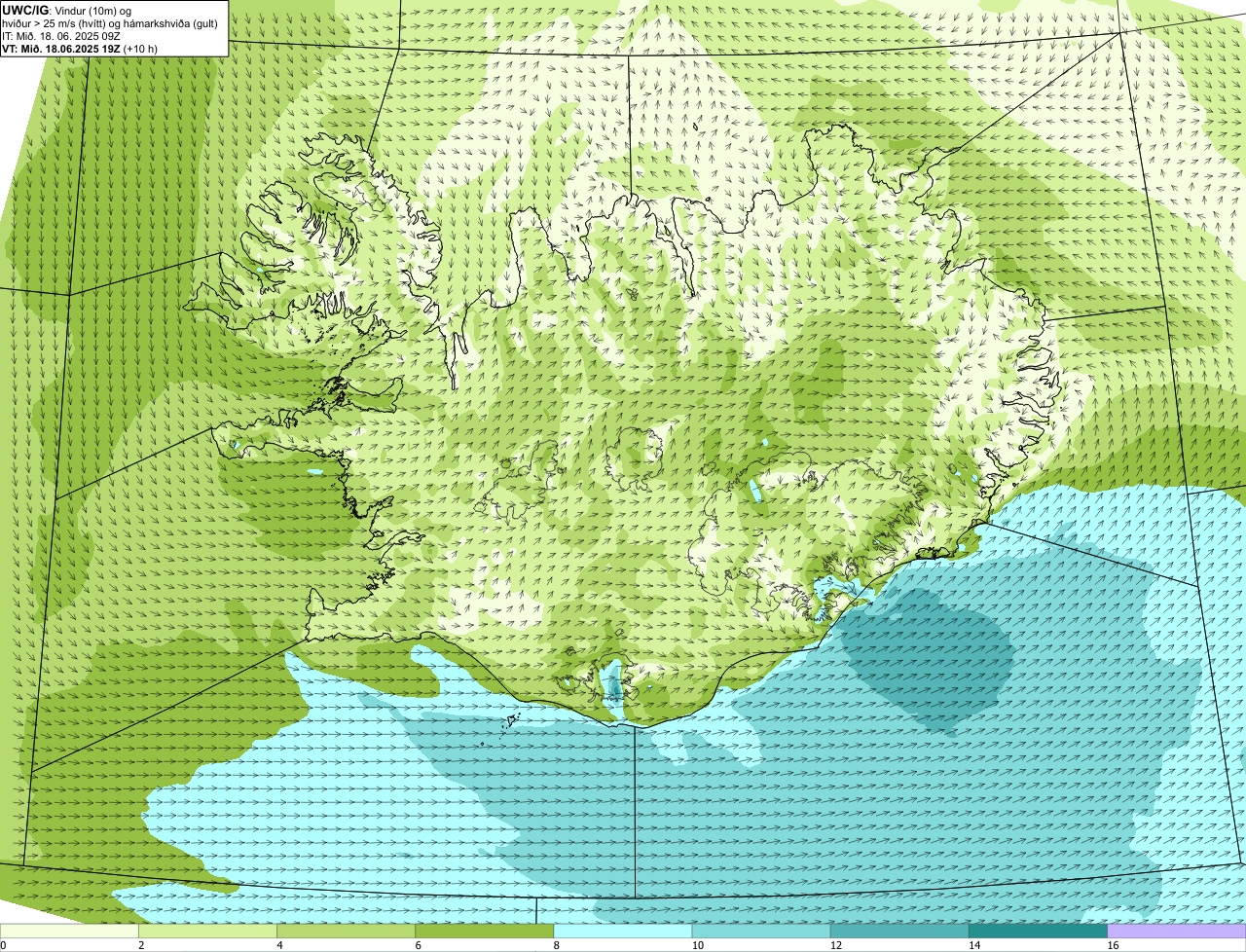Click the 'IT: Mið. 18. 06. 2025 09Z' line
The image size is (1246, 952).
pos(61,36)
